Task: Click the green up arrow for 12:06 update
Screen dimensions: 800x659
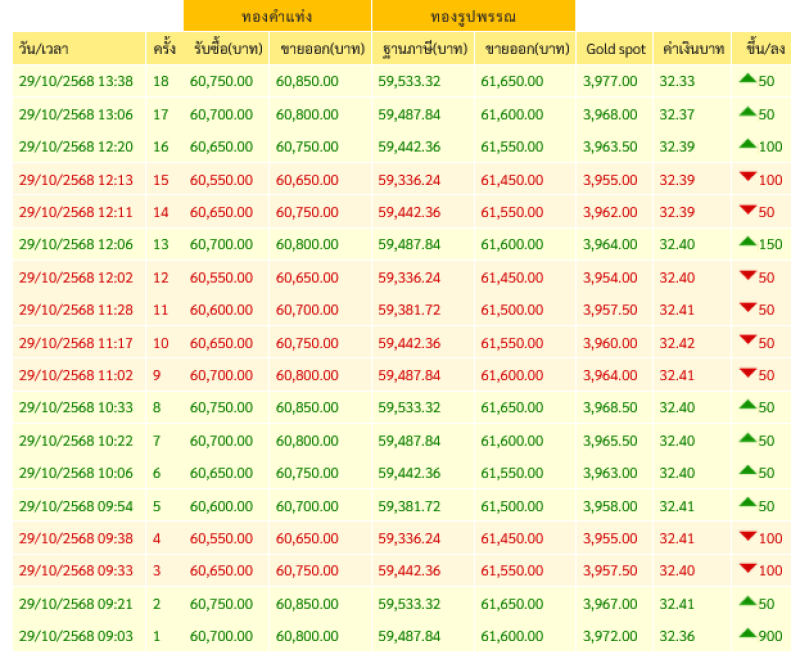Action: (x=747, y=242)
